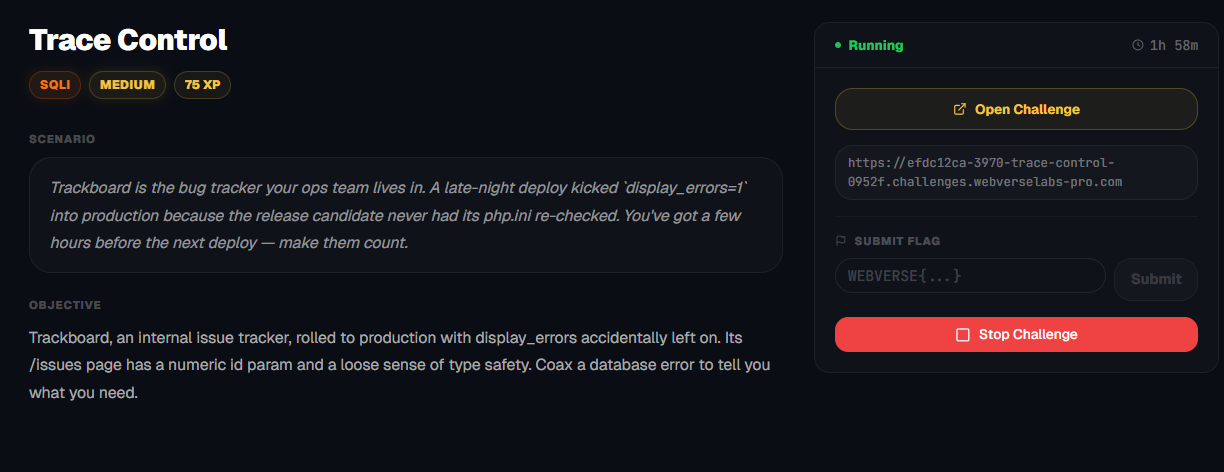This screenshot has width=1224, height=472.
Task: Click the Trace Control title
Action: point(128,40)
